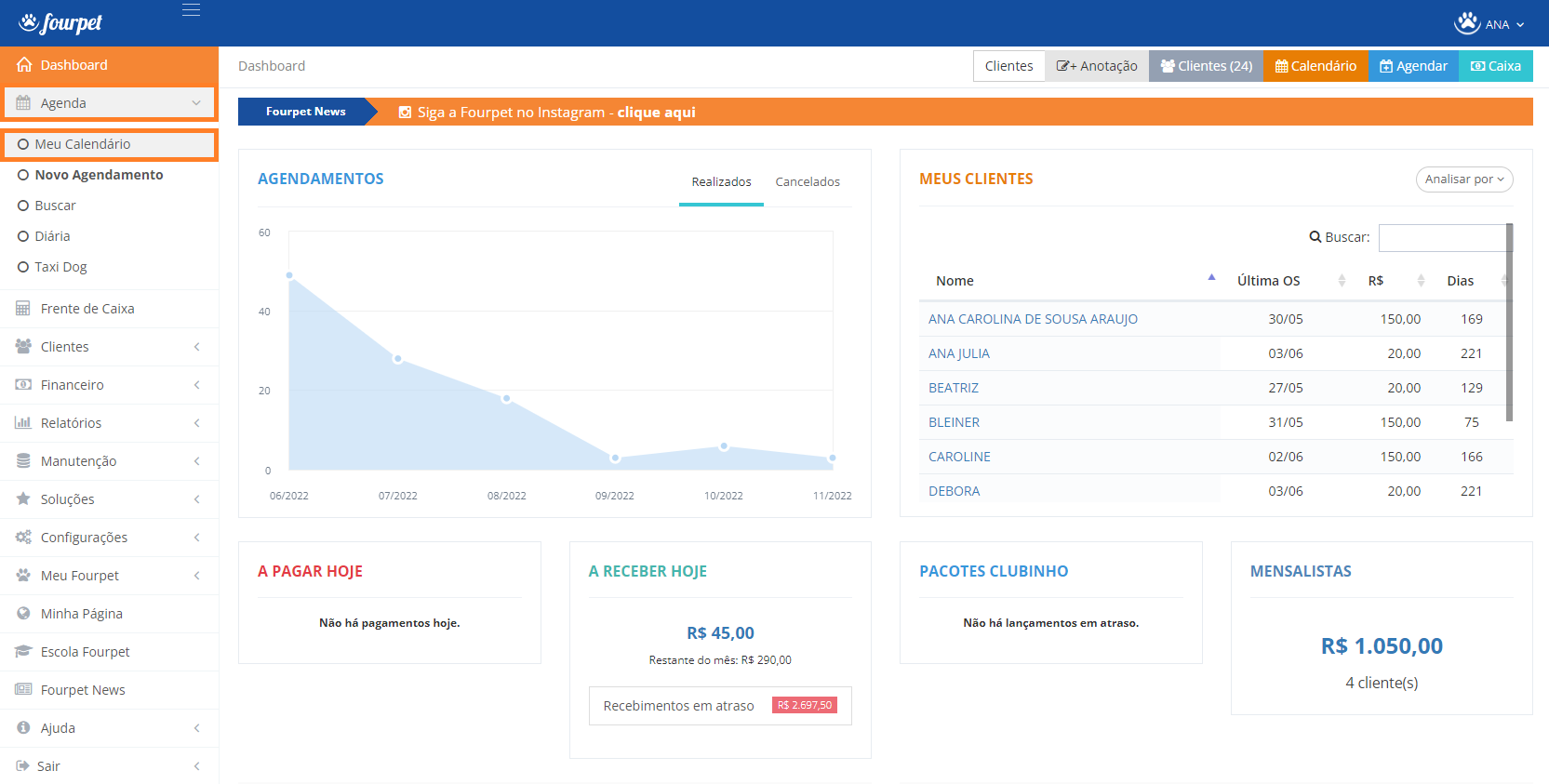Image resolution: width=1549 pixels, height=784 pixels.
Task: Click the Instagram icon in news banner
Action: tap(405, 113)
